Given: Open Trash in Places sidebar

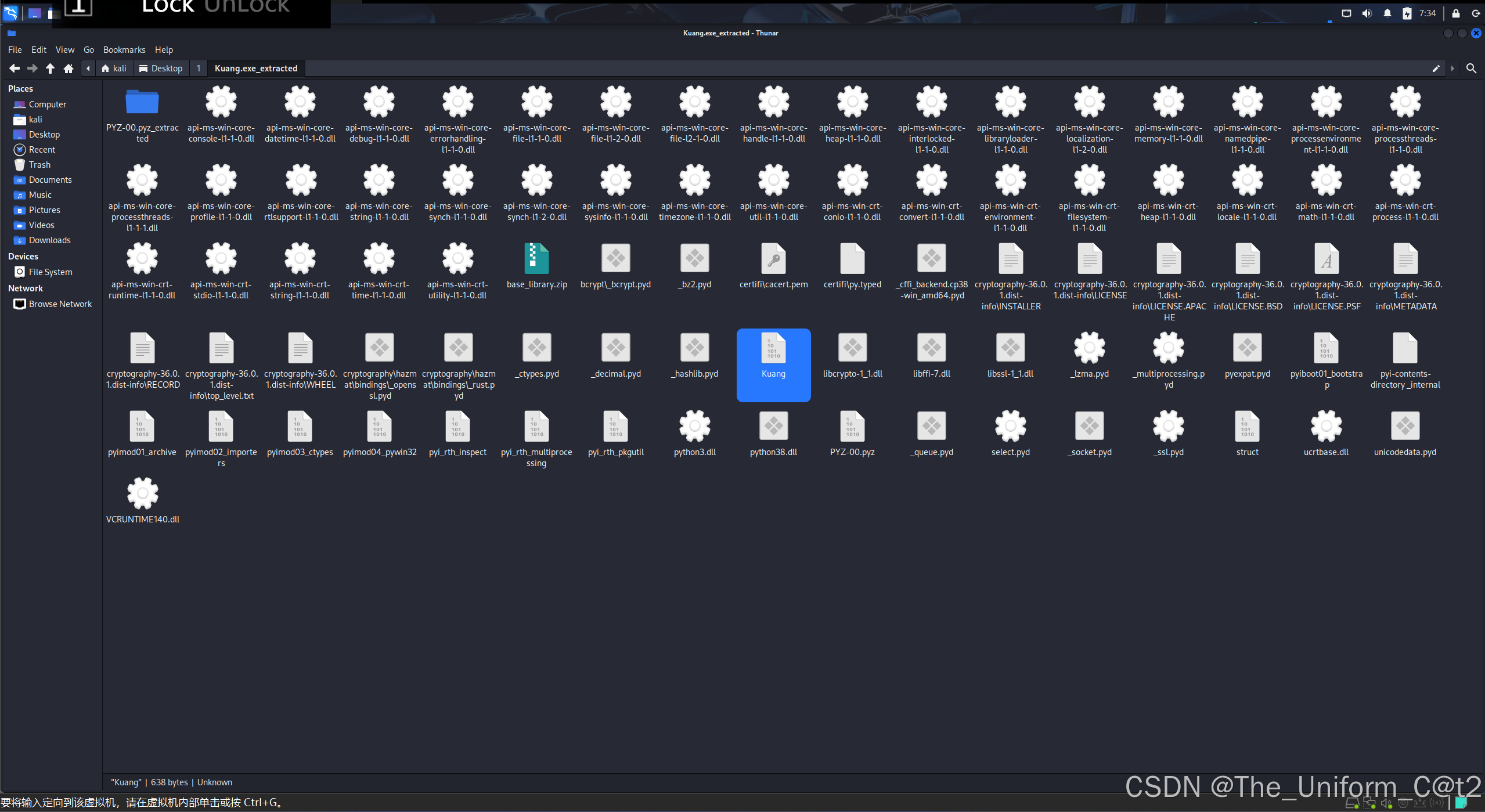Looking at the screenshot, I should click(39, 165).
